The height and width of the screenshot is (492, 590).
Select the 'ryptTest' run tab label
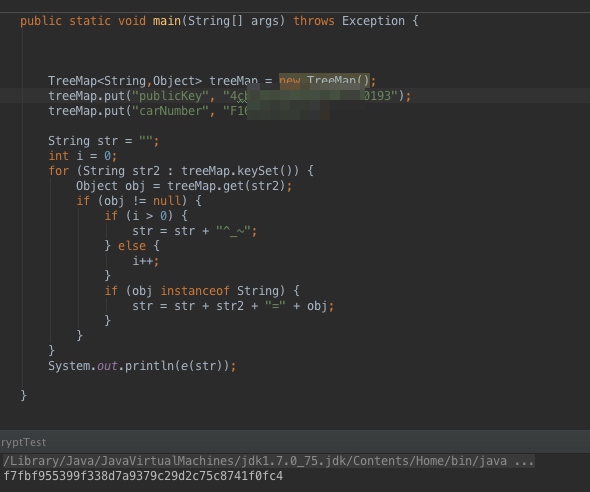click(x=23, y=442)
